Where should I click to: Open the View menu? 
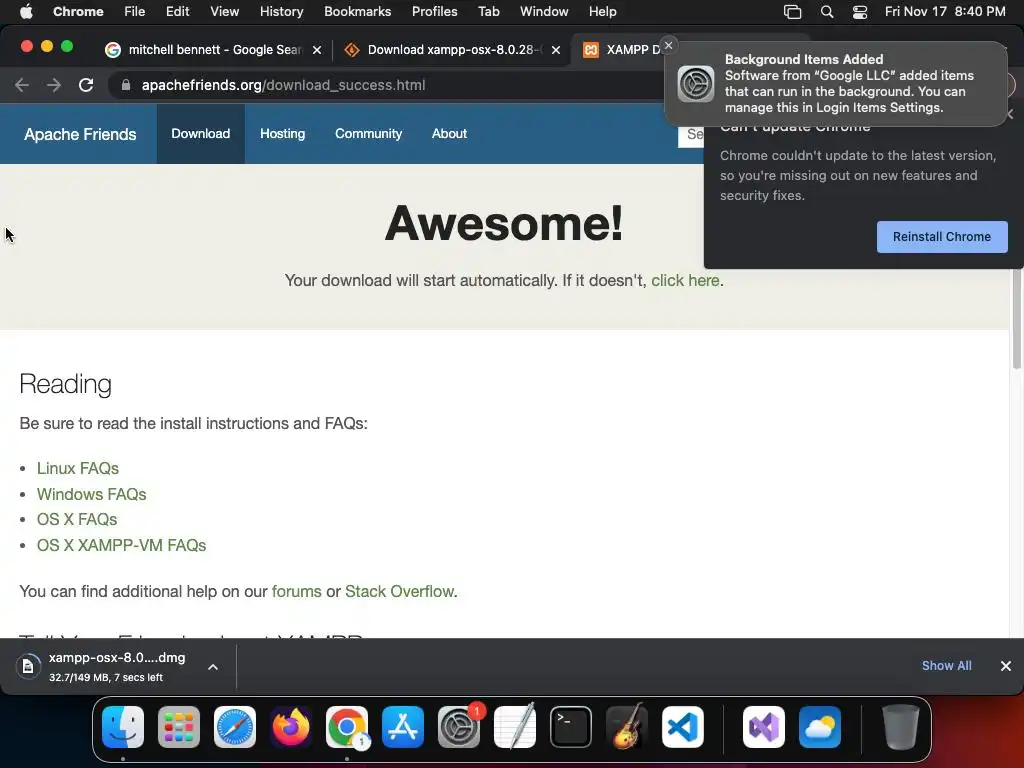[x=224, y=11]
